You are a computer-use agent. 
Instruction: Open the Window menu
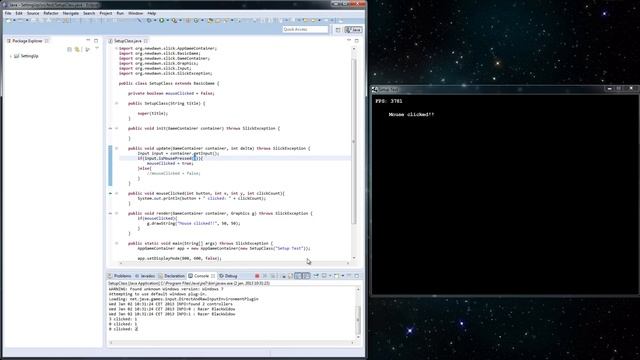click(136, 13)
